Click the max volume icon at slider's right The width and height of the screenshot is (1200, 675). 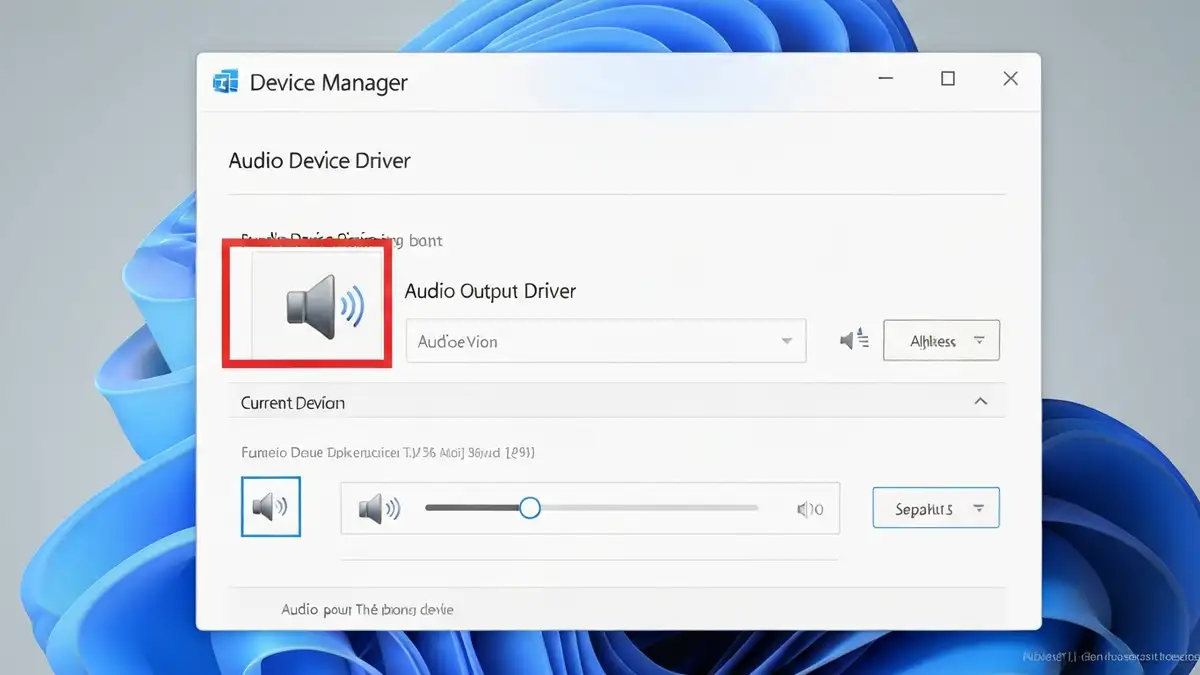[809, 510]
